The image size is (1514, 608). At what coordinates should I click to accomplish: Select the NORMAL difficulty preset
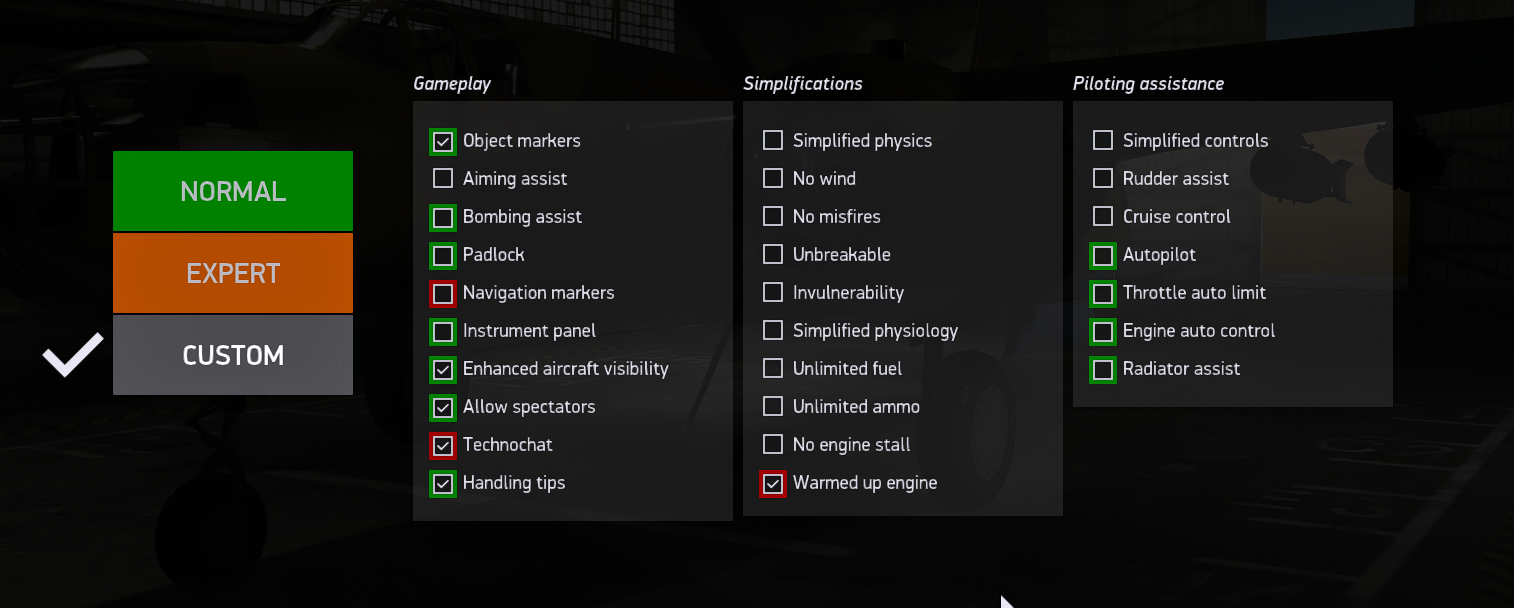coord(233,191)
